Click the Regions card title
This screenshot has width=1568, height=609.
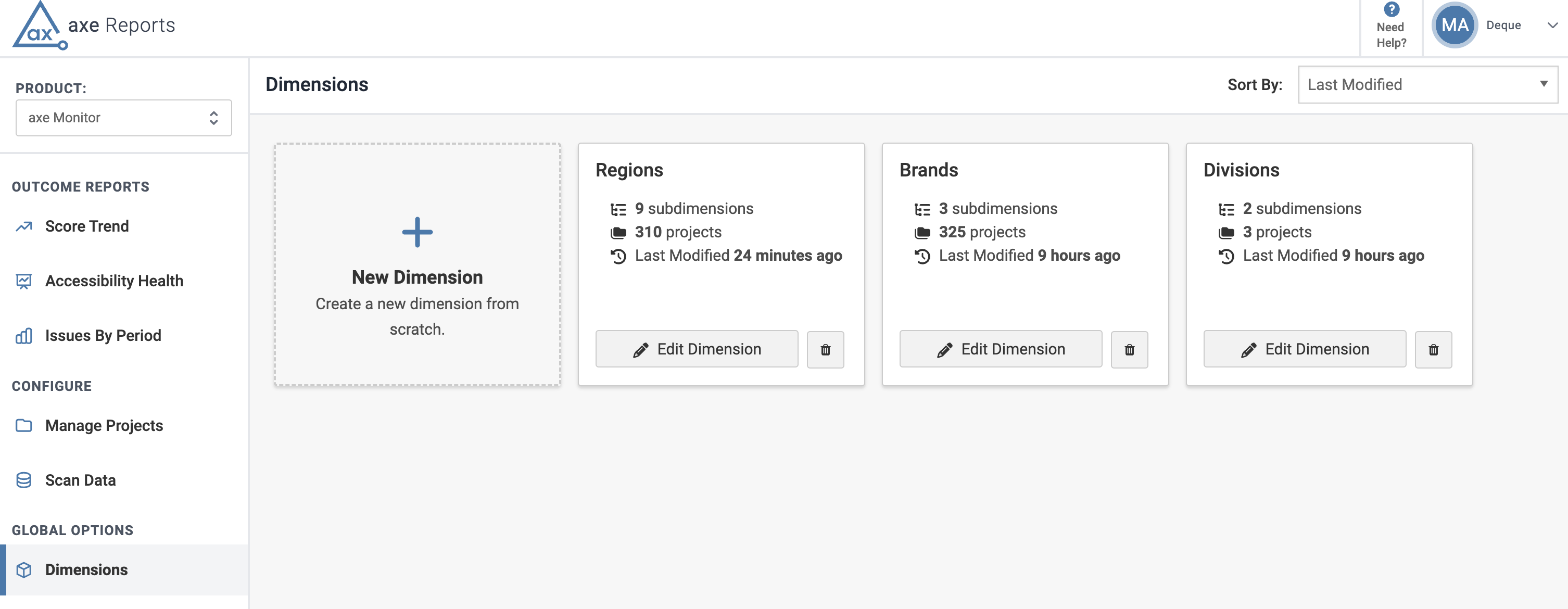629,170
